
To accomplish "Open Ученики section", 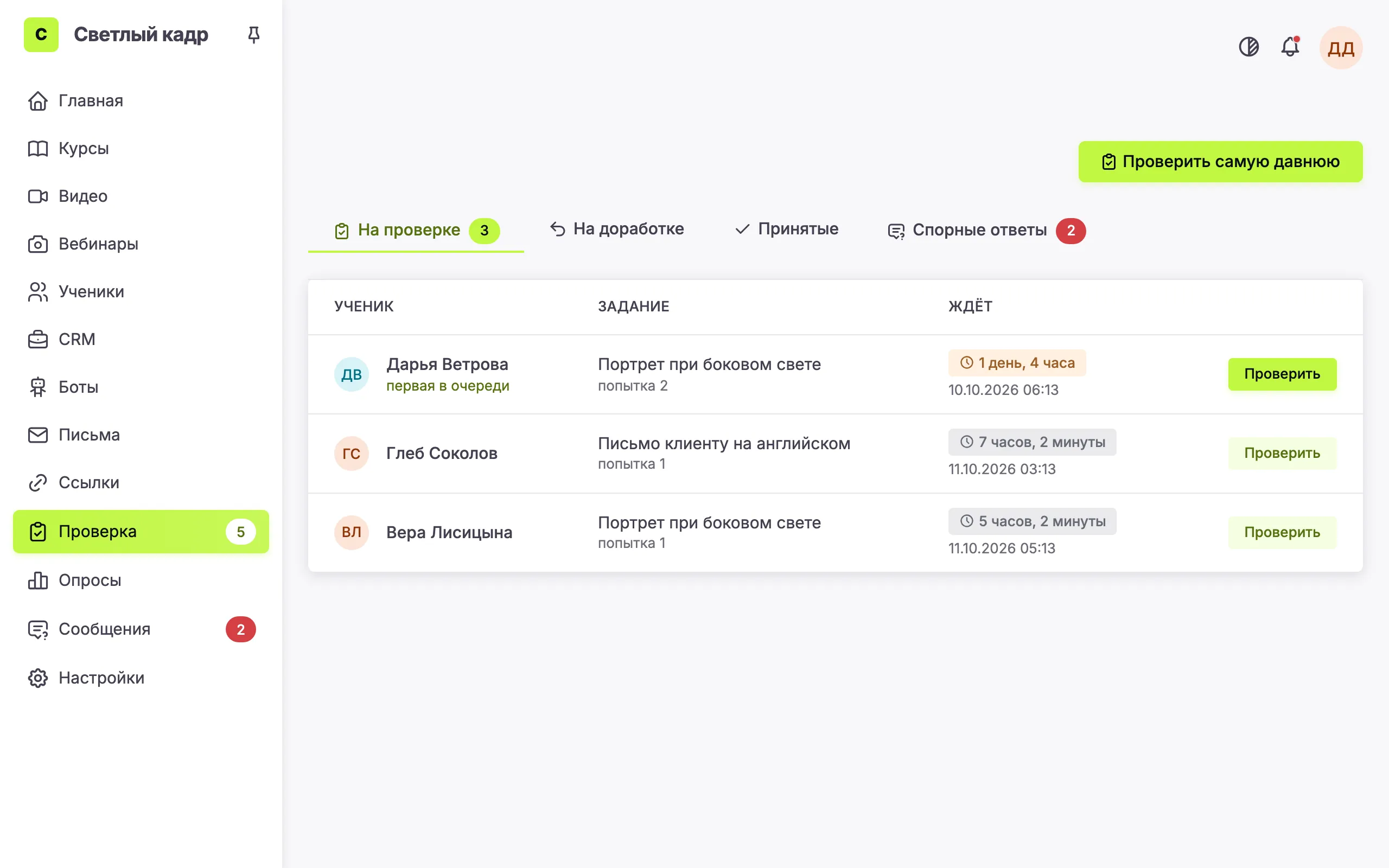I will (141, 292).
